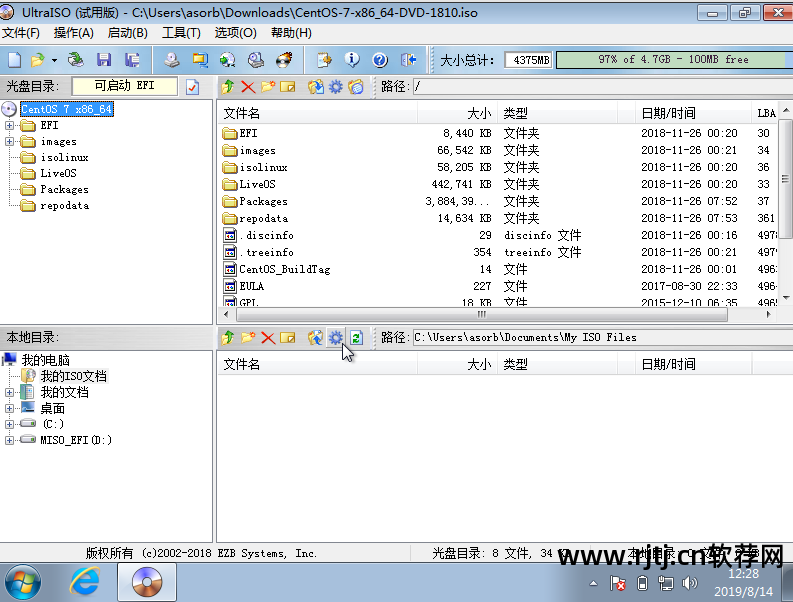Select the .treeinfo file in the image list
This screenshot has height=602, width=793.
(x=266, y=252)
